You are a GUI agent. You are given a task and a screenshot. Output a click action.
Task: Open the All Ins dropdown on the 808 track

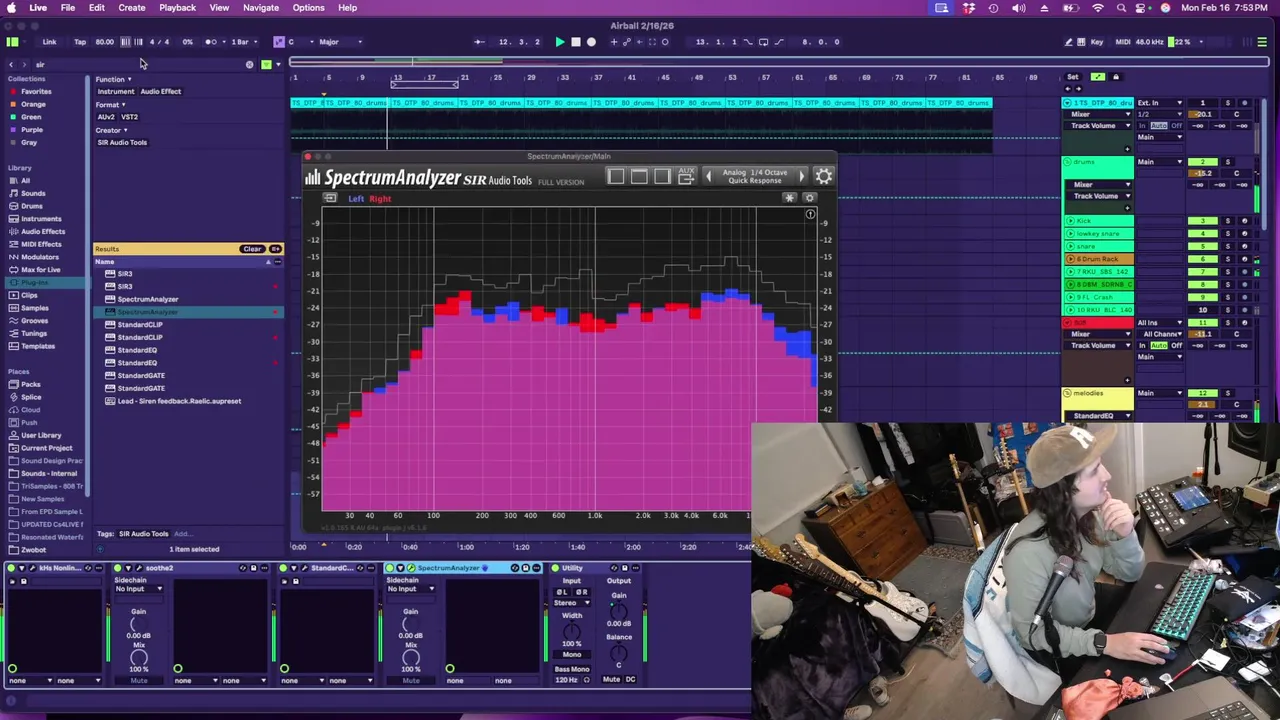[x=1160, y=323]
